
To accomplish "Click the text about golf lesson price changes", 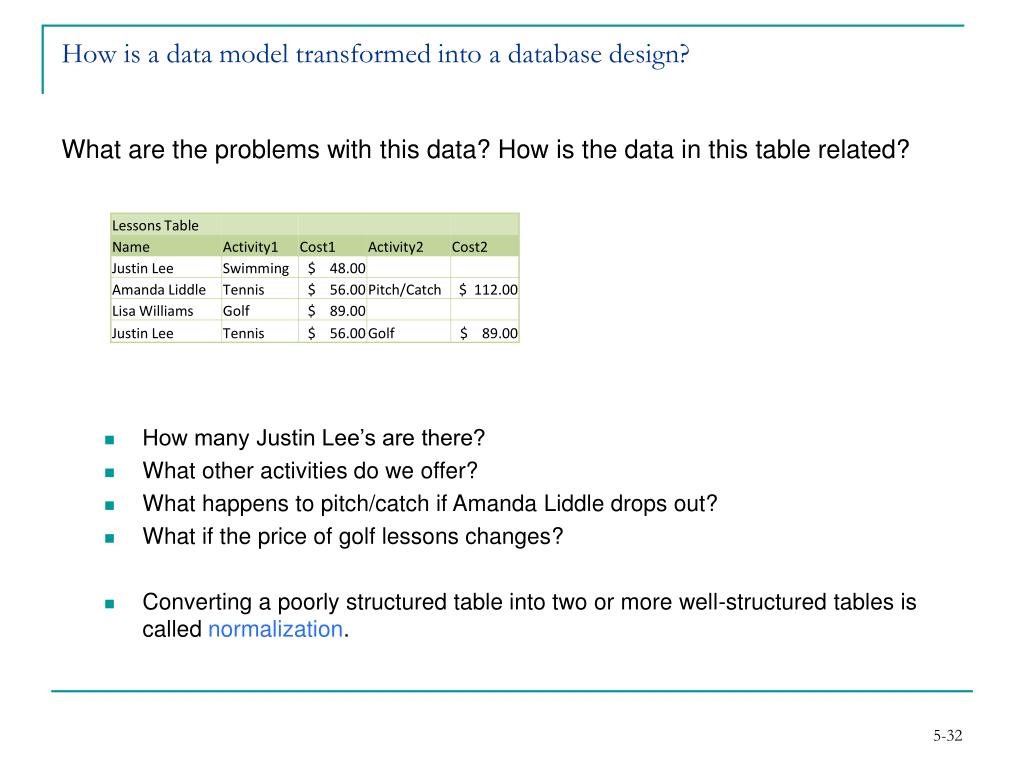I will [x=353, y=536].
